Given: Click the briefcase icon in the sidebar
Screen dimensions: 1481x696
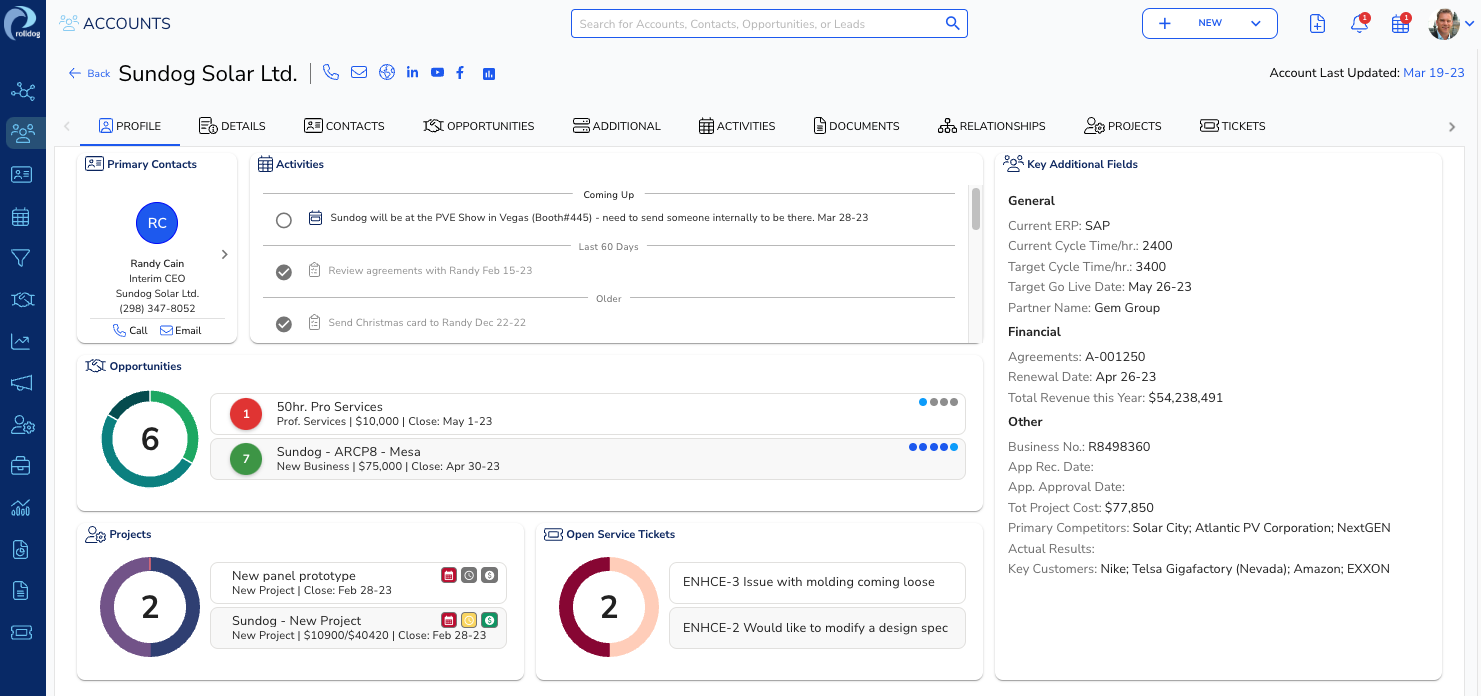Looking at the screenshot, I should click(22, 466).
